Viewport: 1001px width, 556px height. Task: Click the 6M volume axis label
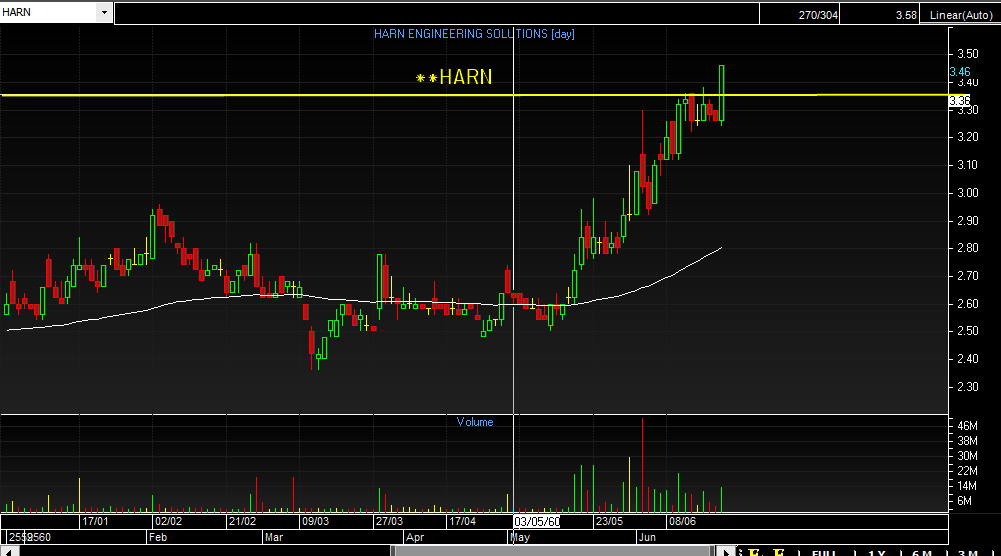[x=964, y=501]
